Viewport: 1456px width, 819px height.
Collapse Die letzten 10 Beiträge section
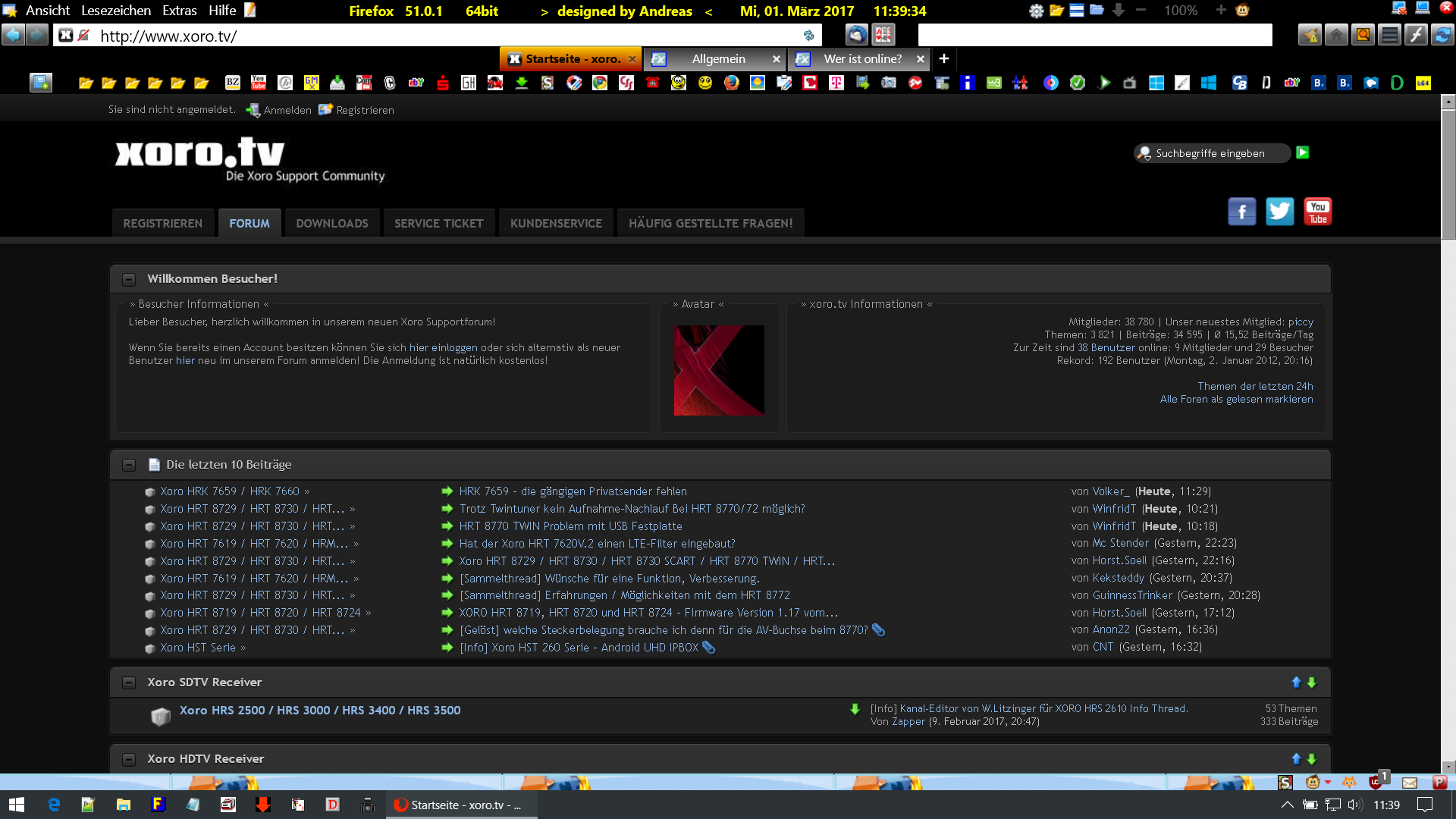pyautogui.click(x=129, y=465)
